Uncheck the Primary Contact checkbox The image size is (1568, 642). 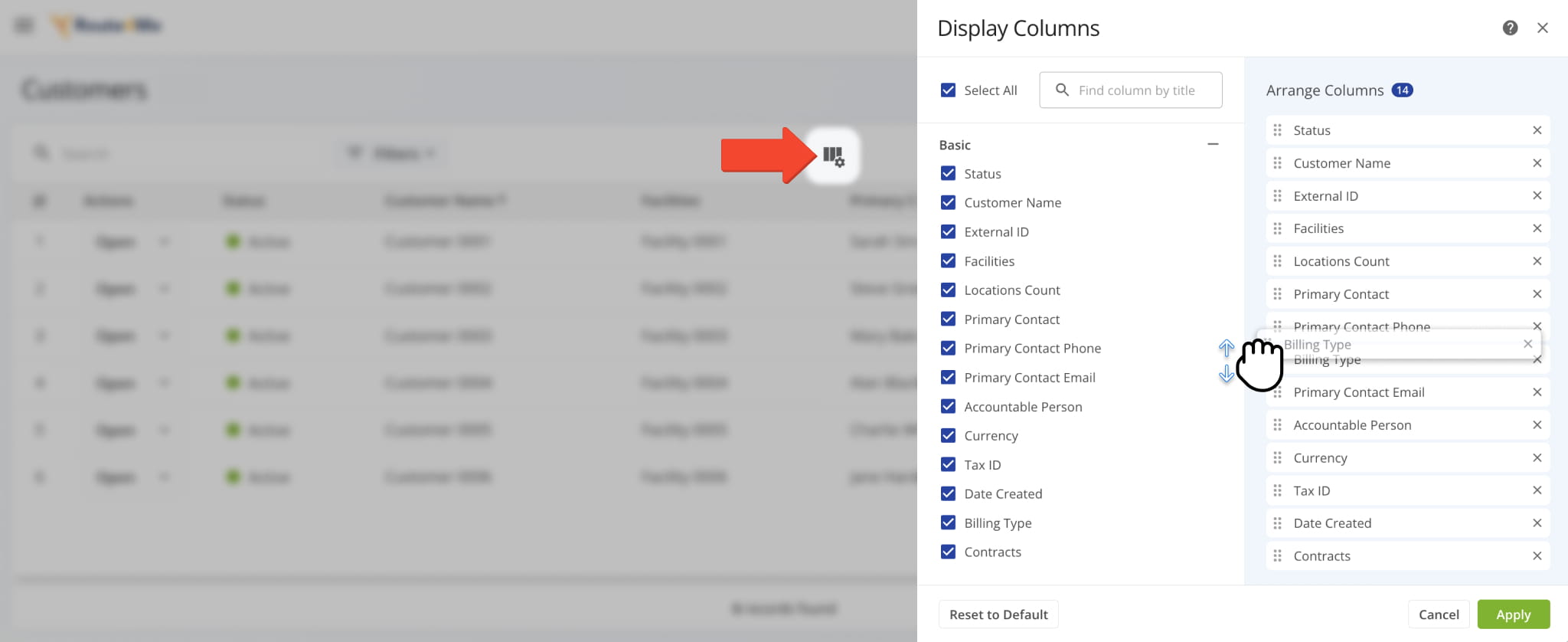point(948,319)
